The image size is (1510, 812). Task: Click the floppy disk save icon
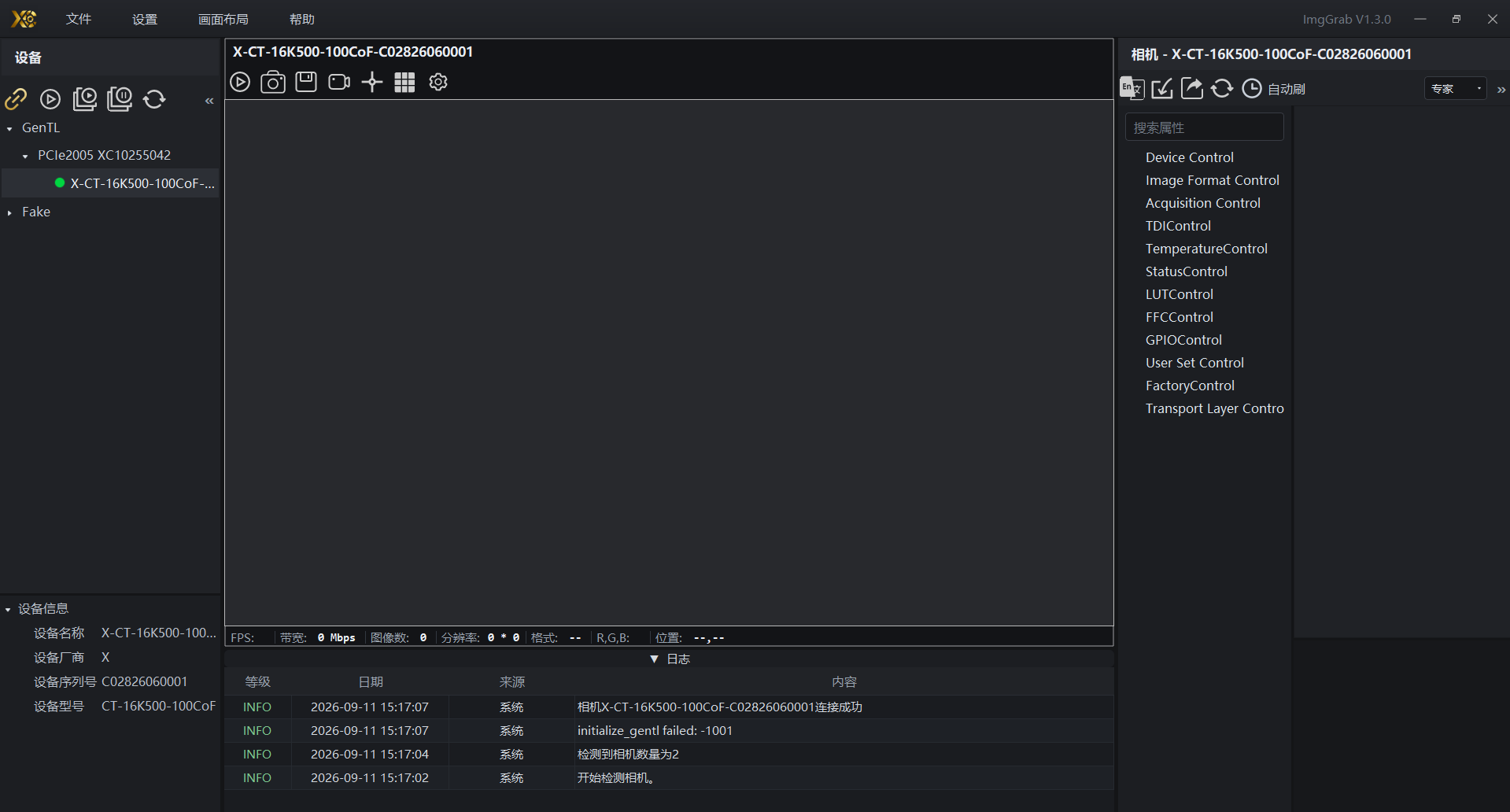(x=306, y=82)
